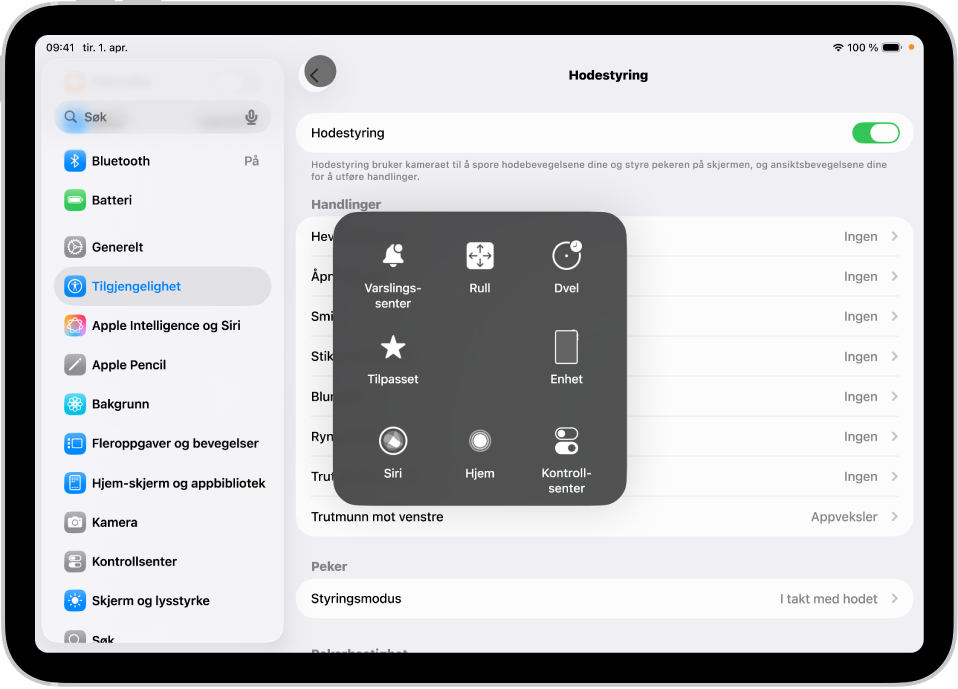Image resolution: width=958 pixels, height=689 pixels.
Task: Click the Bluetooth sidebar icon
Action: click(75, 160)
